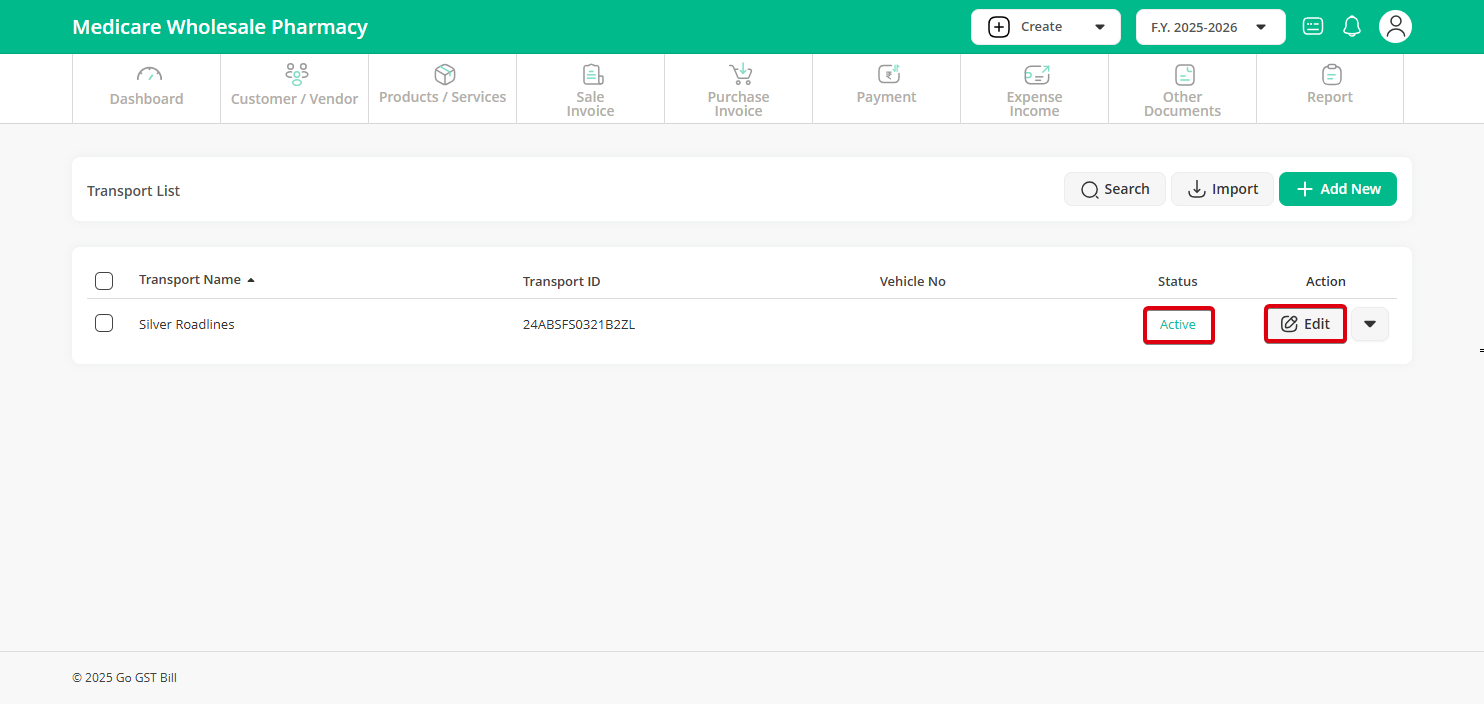
Task: Switch to the Sale Invoice tab
Action: 591,89
